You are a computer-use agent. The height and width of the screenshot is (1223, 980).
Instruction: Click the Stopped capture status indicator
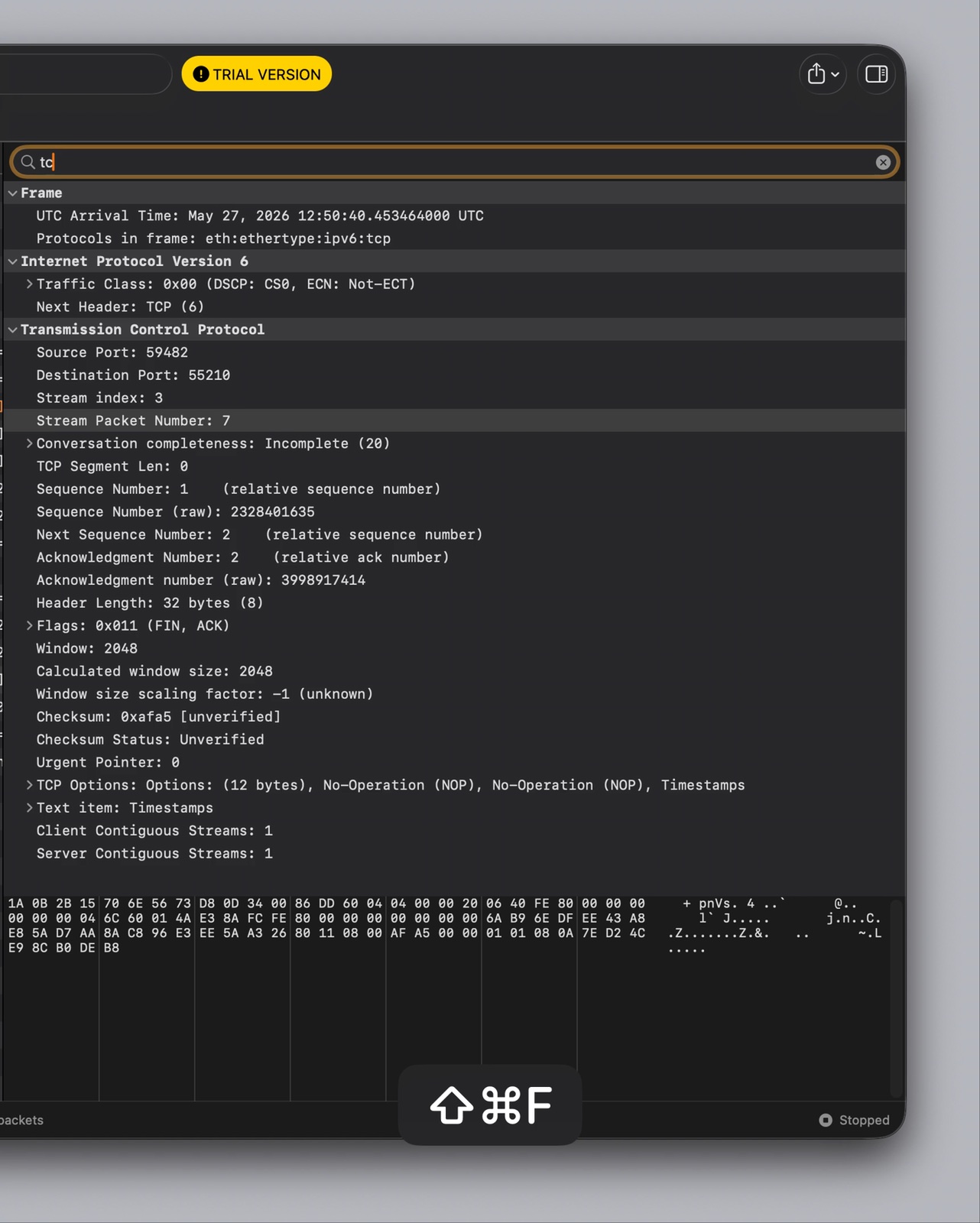[x=855, y=1121]
